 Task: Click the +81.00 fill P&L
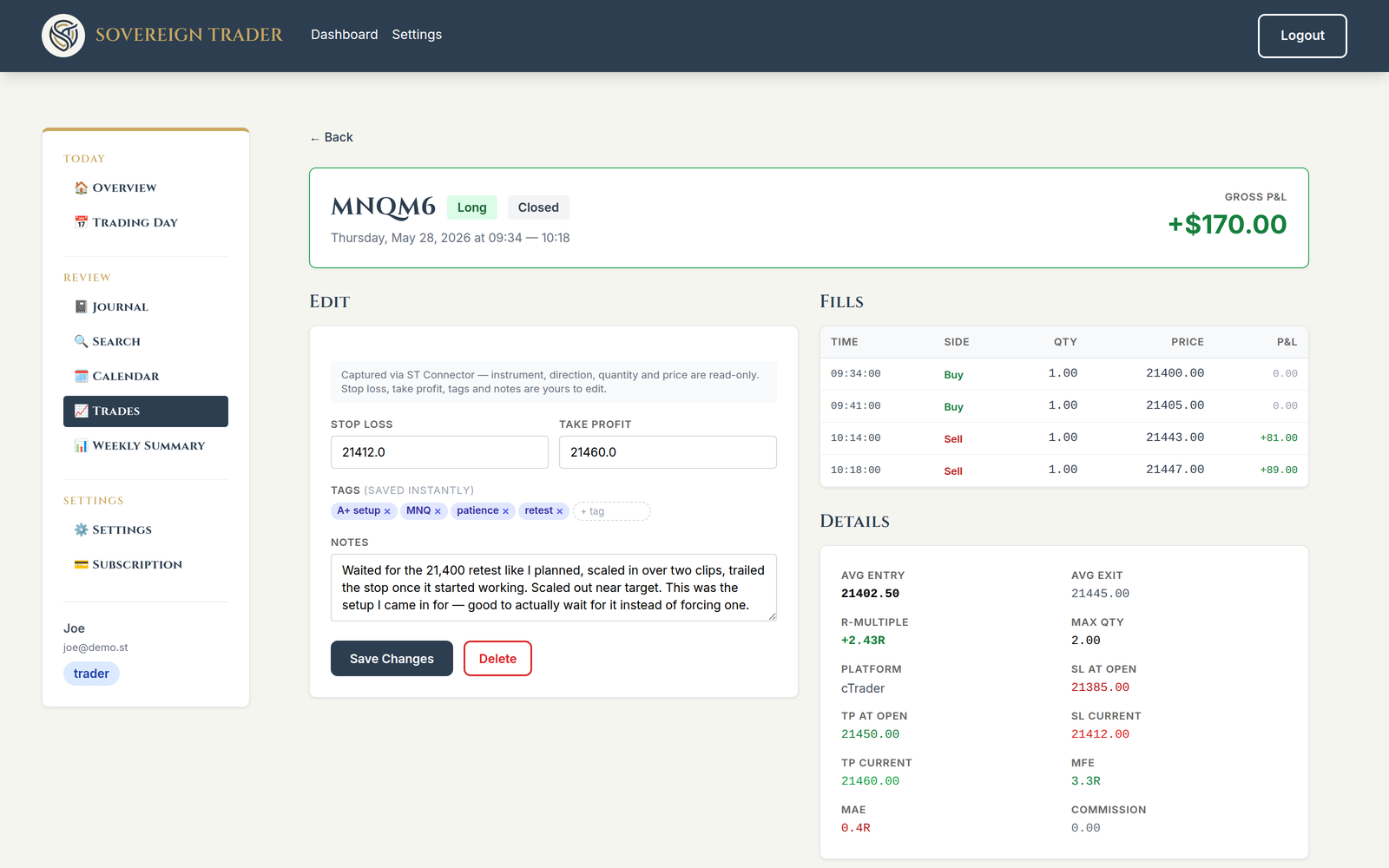[1279, 438]
